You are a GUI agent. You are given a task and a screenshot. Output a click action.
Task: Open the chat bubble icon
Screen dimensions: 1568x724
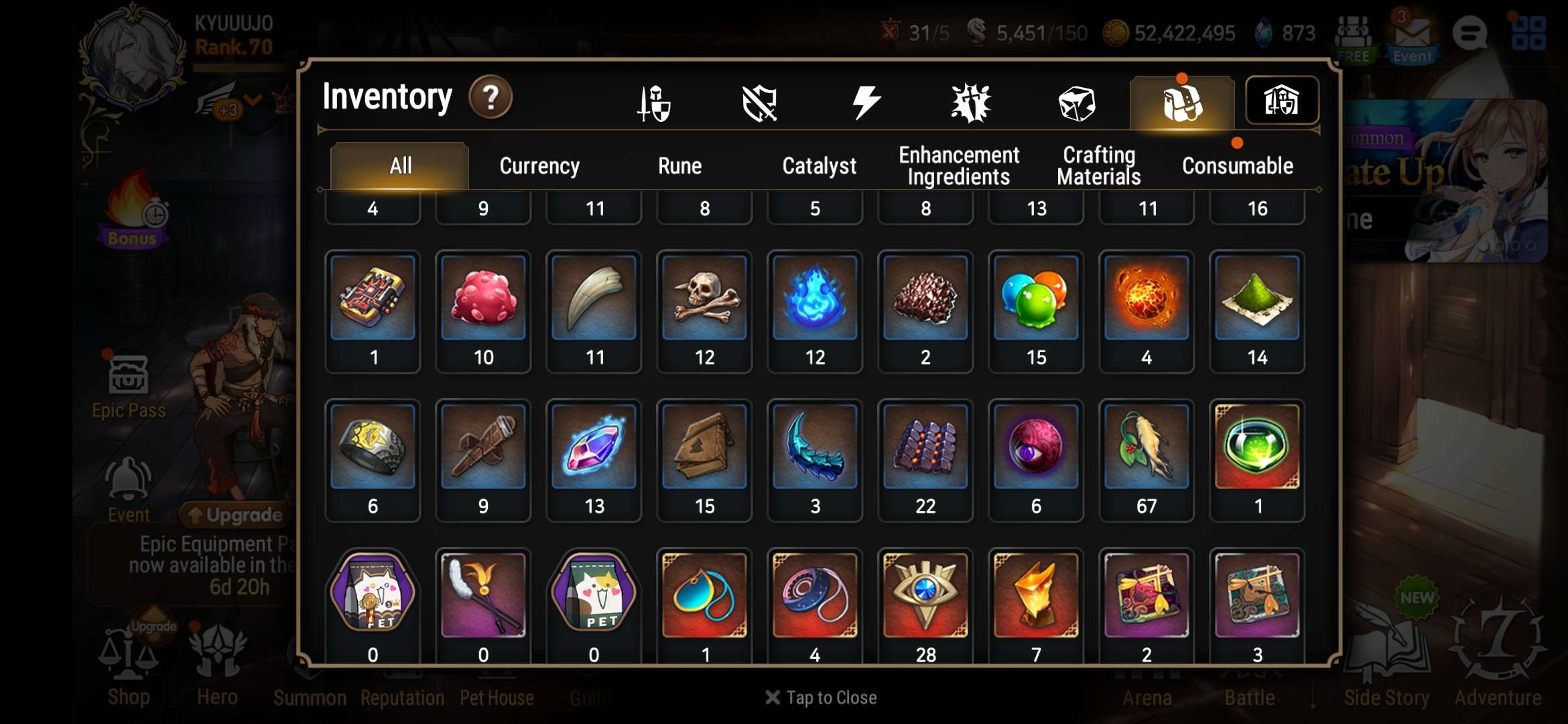(1470, 33)
